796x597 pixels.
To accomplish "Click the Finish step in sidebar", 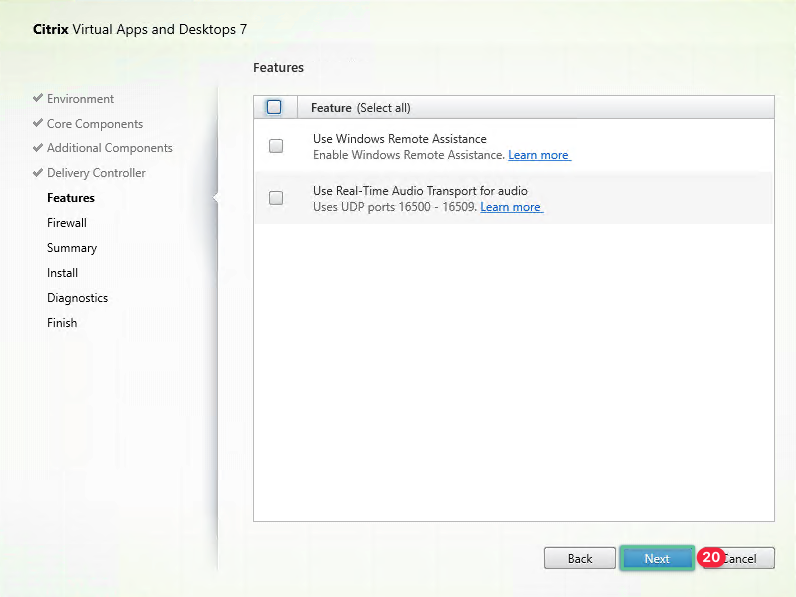I will point(62,323).
